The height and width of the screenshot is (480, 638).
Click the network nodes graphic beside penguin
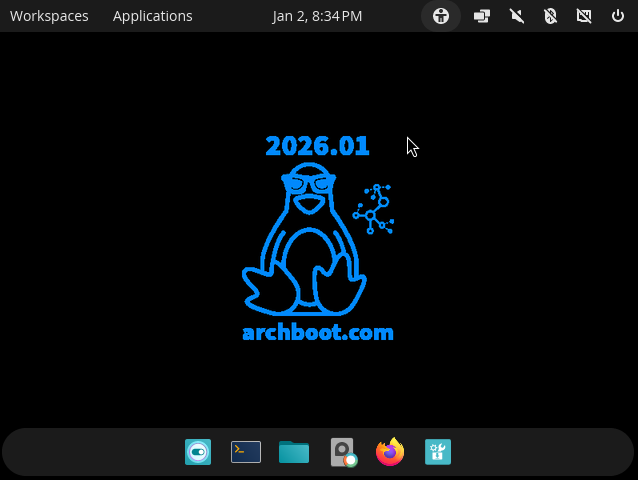click(374, 209)
